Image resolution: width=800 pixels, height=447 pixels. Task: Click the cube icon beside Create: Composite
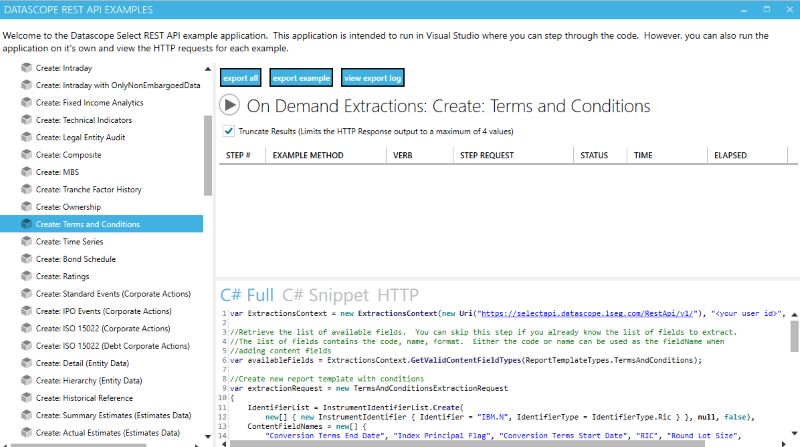click(26, 155)
